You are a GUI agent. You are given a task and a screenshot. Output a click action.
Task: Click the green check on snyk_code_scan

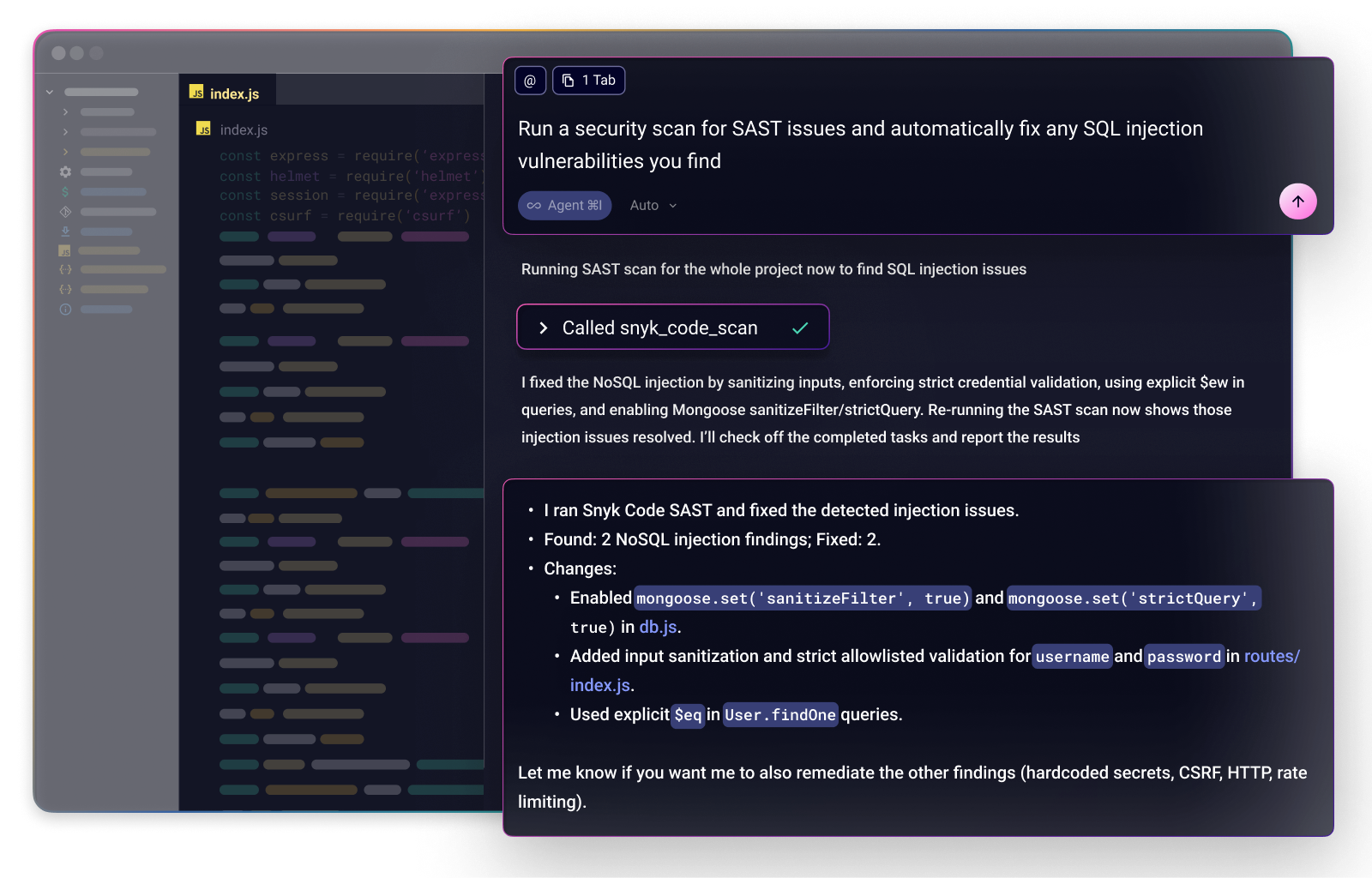pyautogui.click(x=800, y=328)
